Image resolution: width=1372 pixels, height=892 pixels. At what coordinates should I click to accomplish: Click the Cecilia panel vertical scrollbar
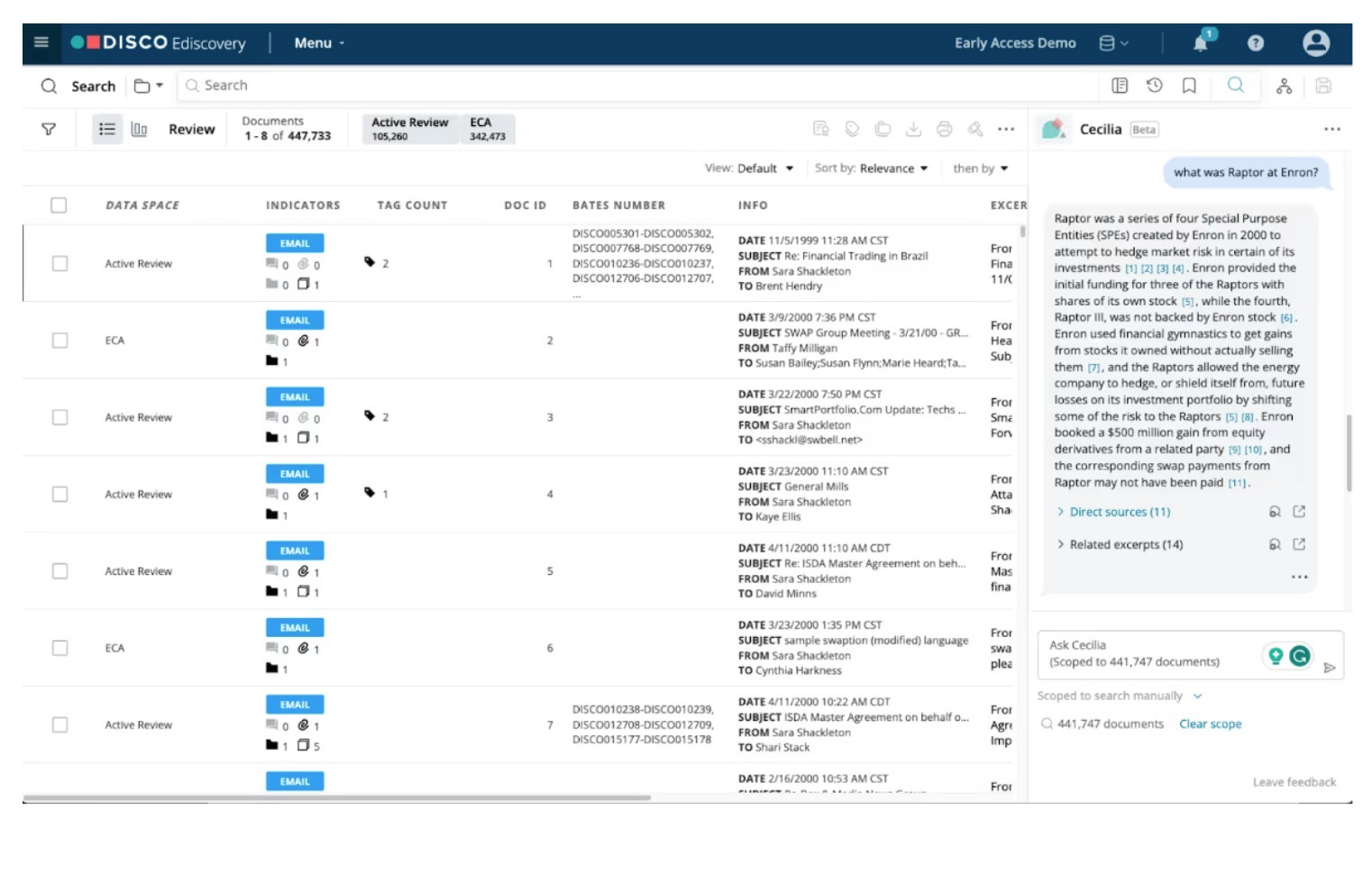(1349, 452)
